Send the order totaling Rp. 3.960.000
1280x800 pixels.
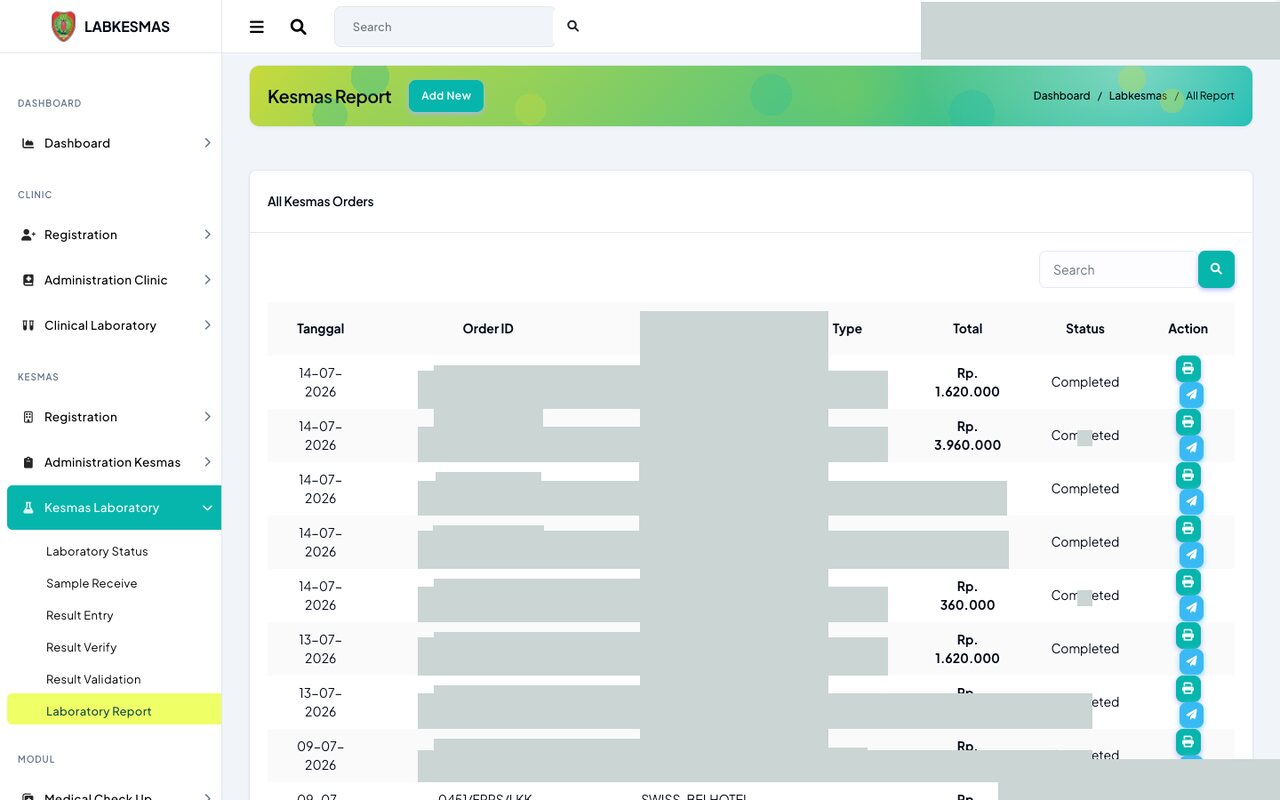pos(1191,448)
